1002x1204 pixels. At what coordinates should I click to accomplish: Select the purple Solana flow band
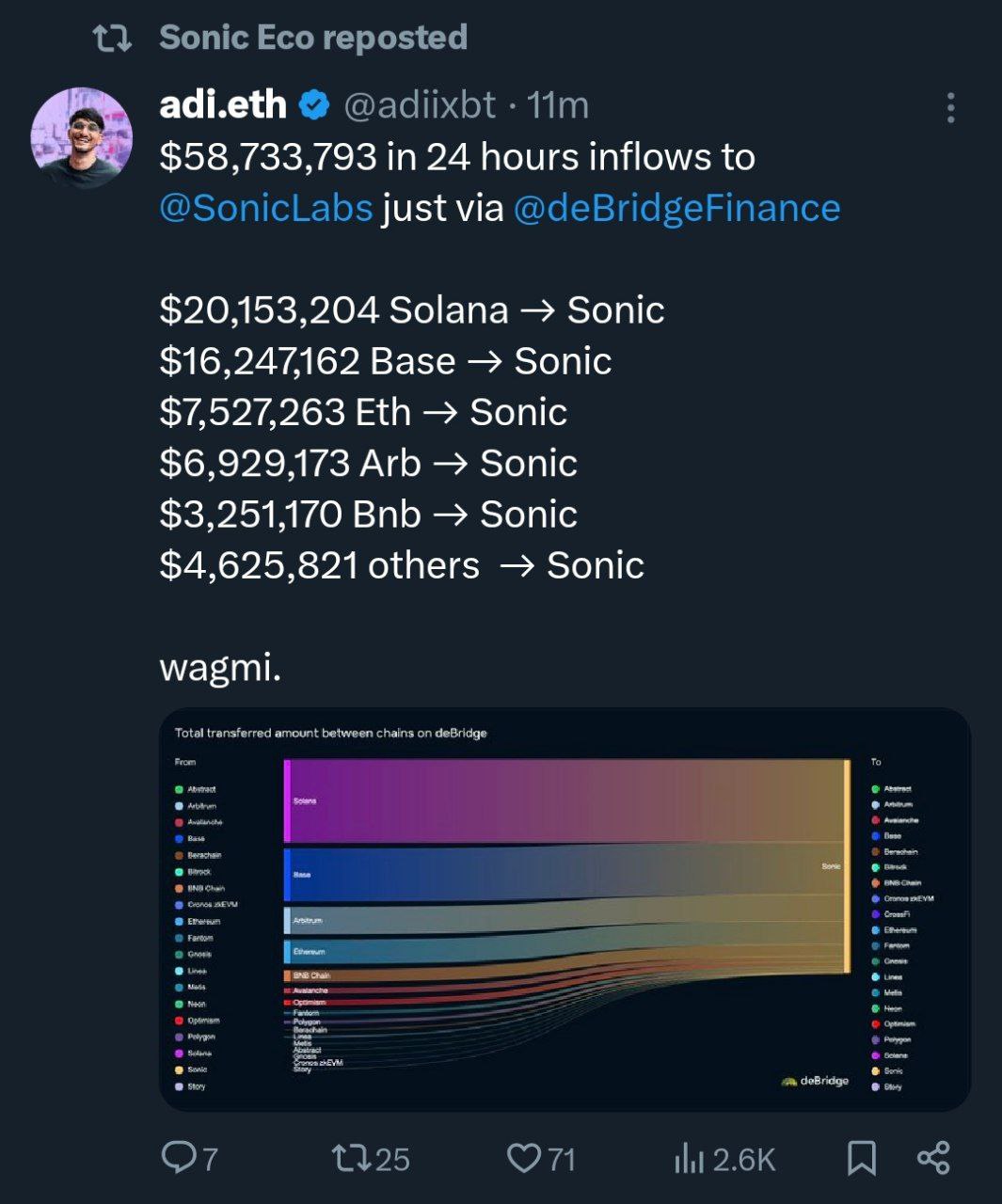tap(565, 801)
